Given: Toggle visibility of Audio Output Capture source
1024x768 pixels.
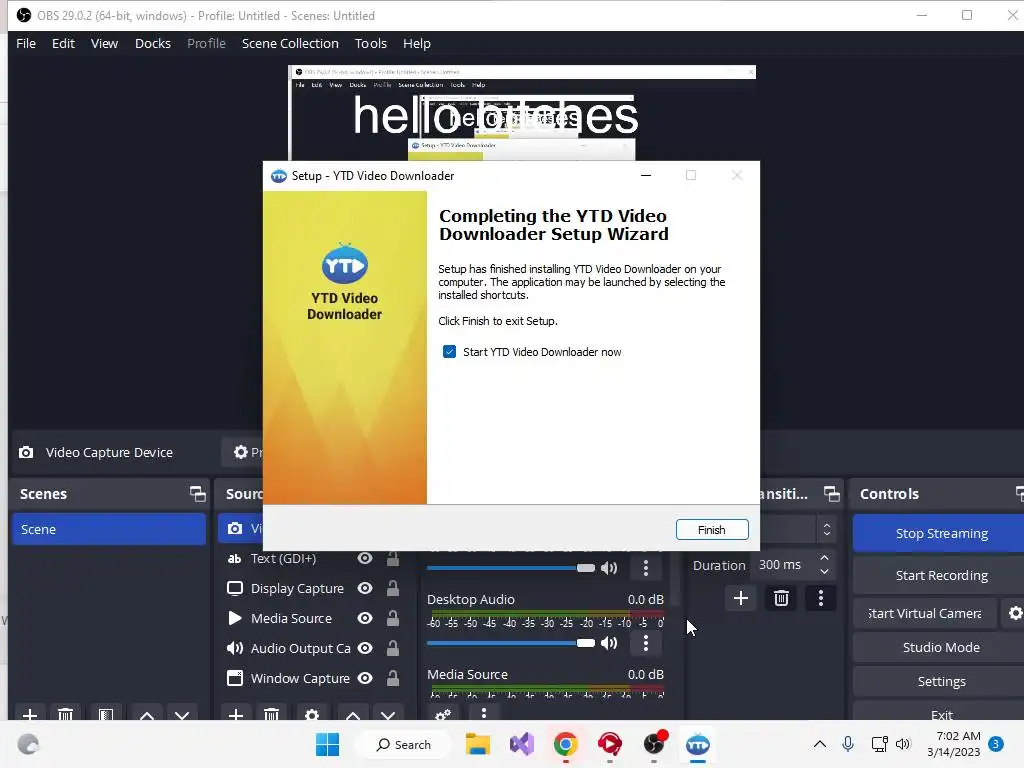Looking at the screenshot, I should pos(365,648).
